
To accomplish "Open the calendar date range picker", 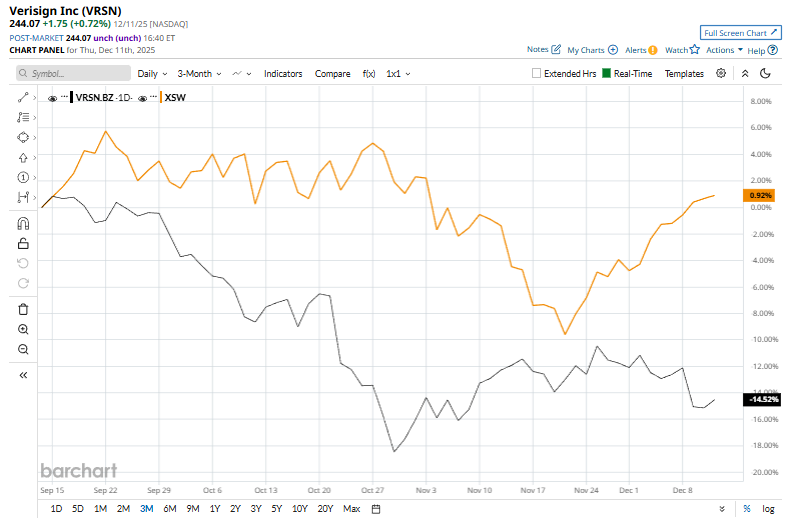I will point(376,509).
